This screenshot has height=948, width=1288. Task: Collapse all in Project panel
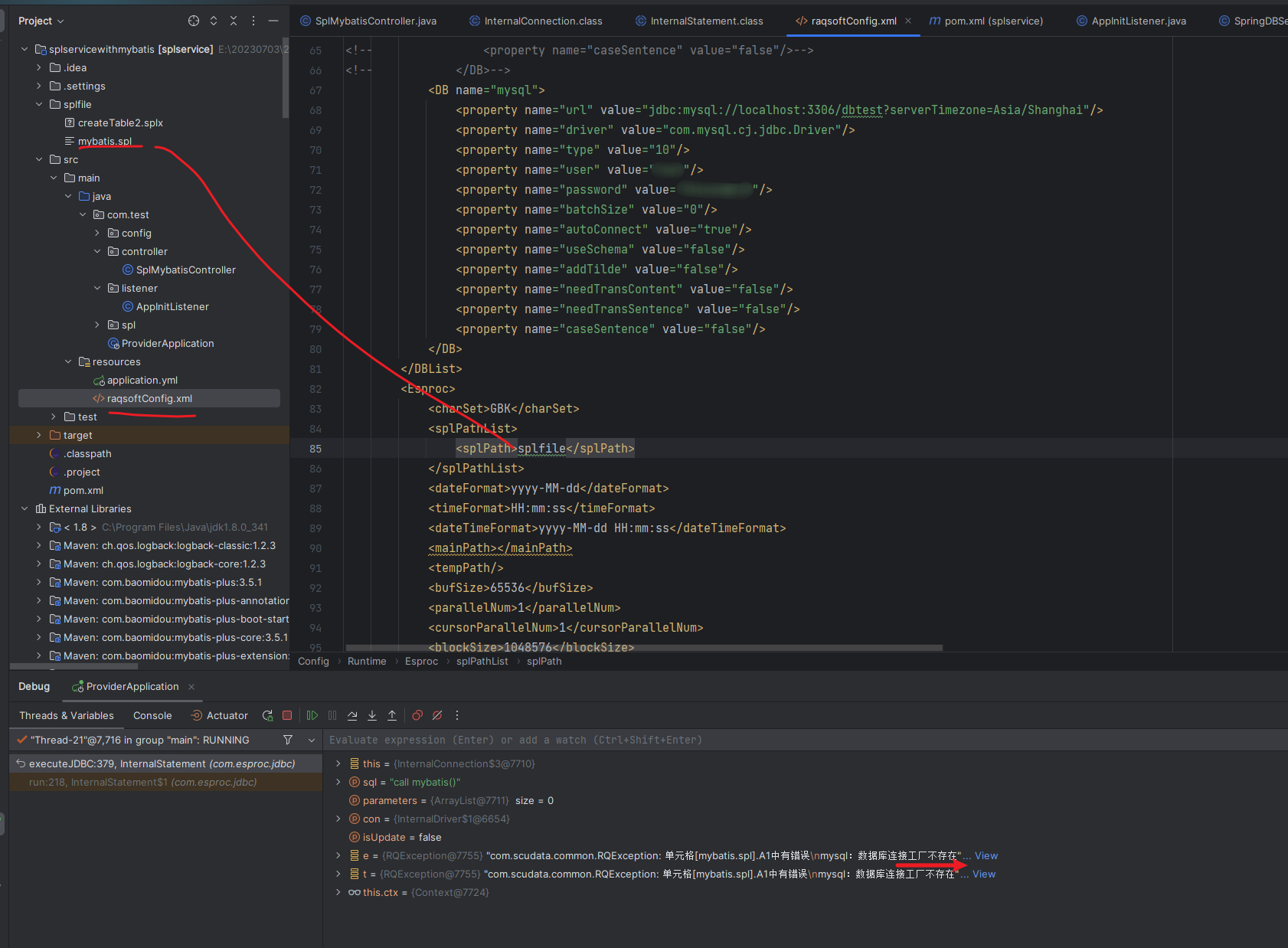[234, 21]
